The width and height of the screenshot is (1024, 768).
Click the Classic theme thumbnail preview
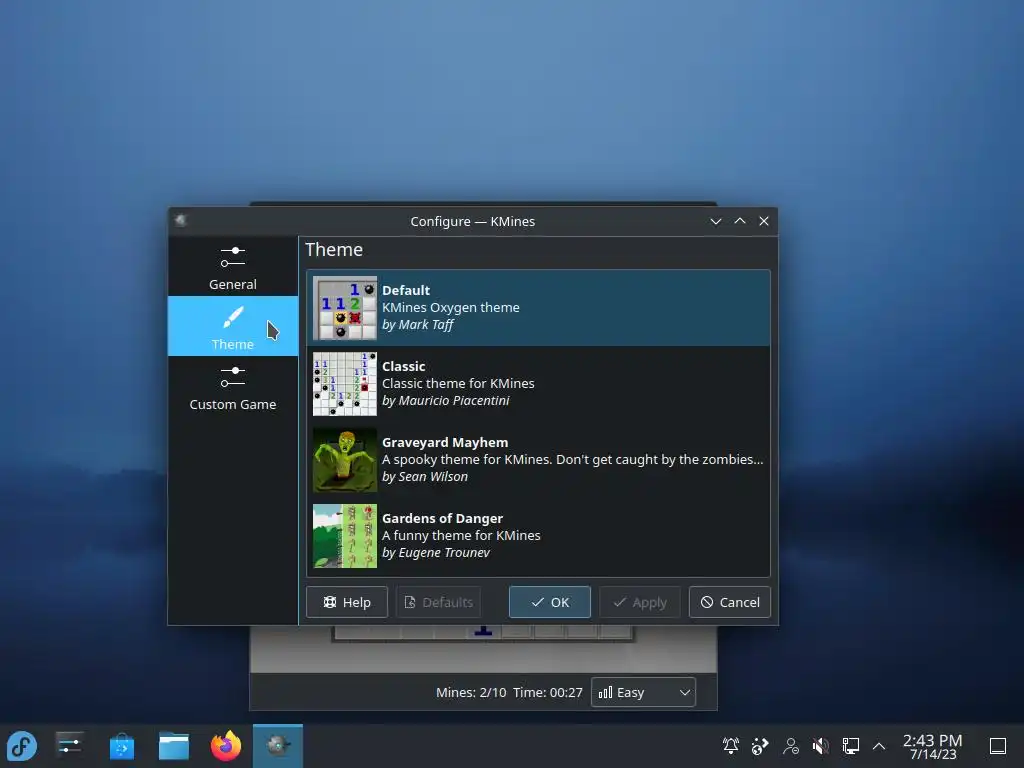(x=345, y=384)
